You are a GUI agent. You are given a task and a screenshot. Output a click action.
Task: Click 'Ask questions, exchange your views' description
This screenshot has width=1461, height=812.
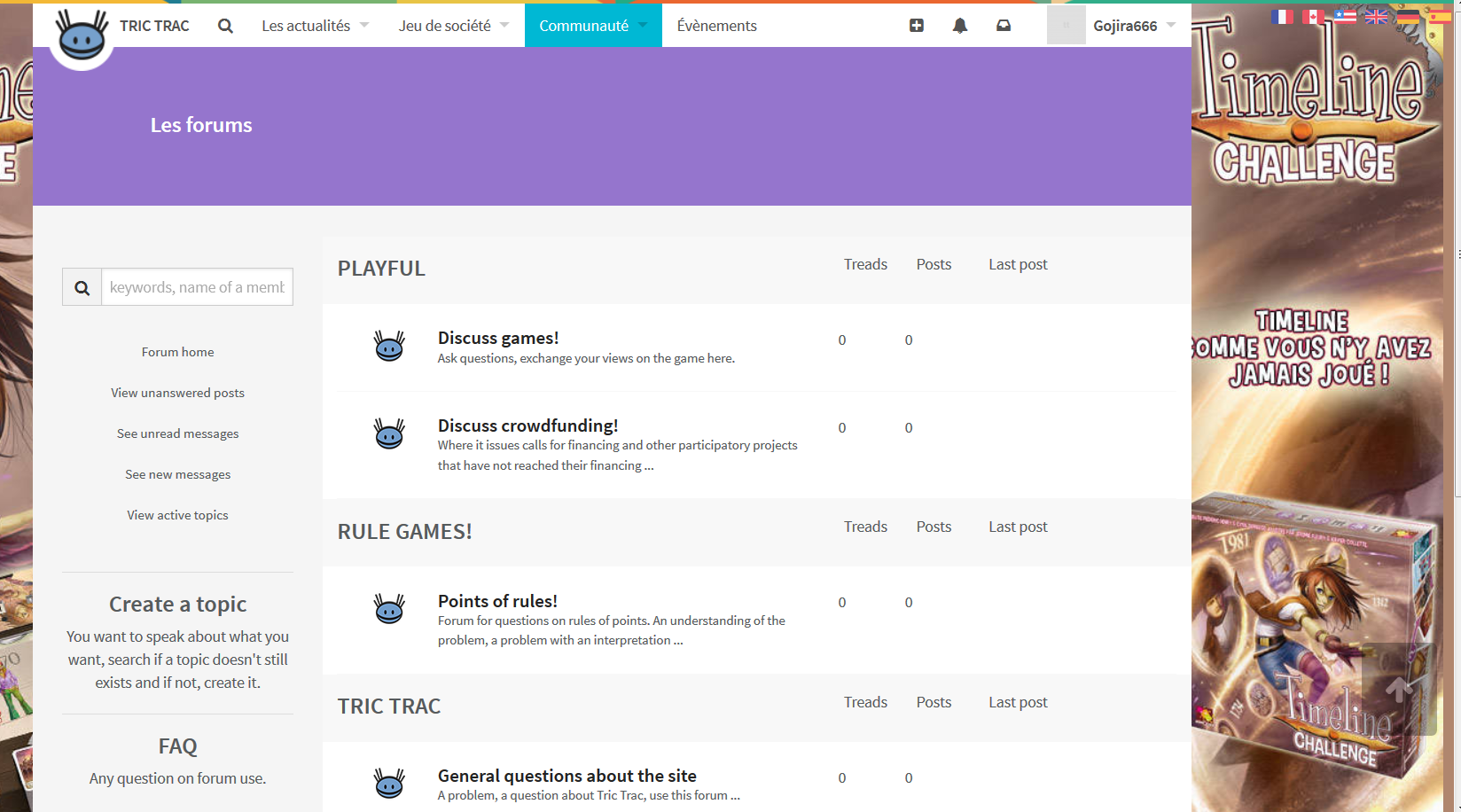586,358
